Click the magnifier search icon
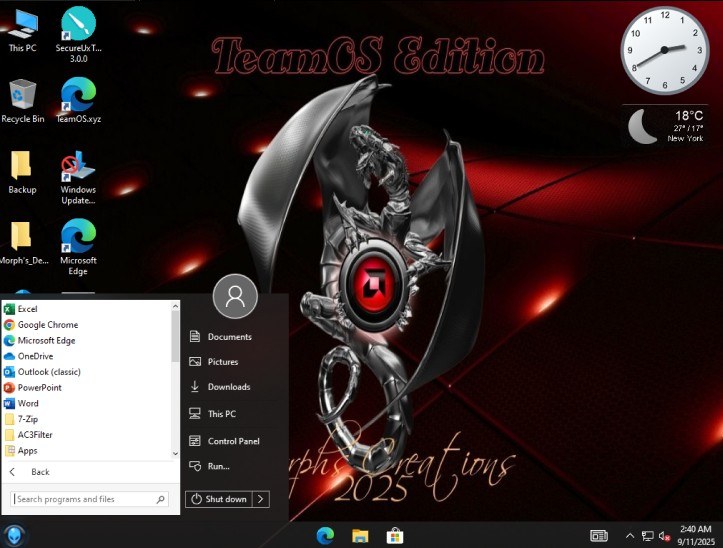Screen dimensions: 723x548 [160, 499]
